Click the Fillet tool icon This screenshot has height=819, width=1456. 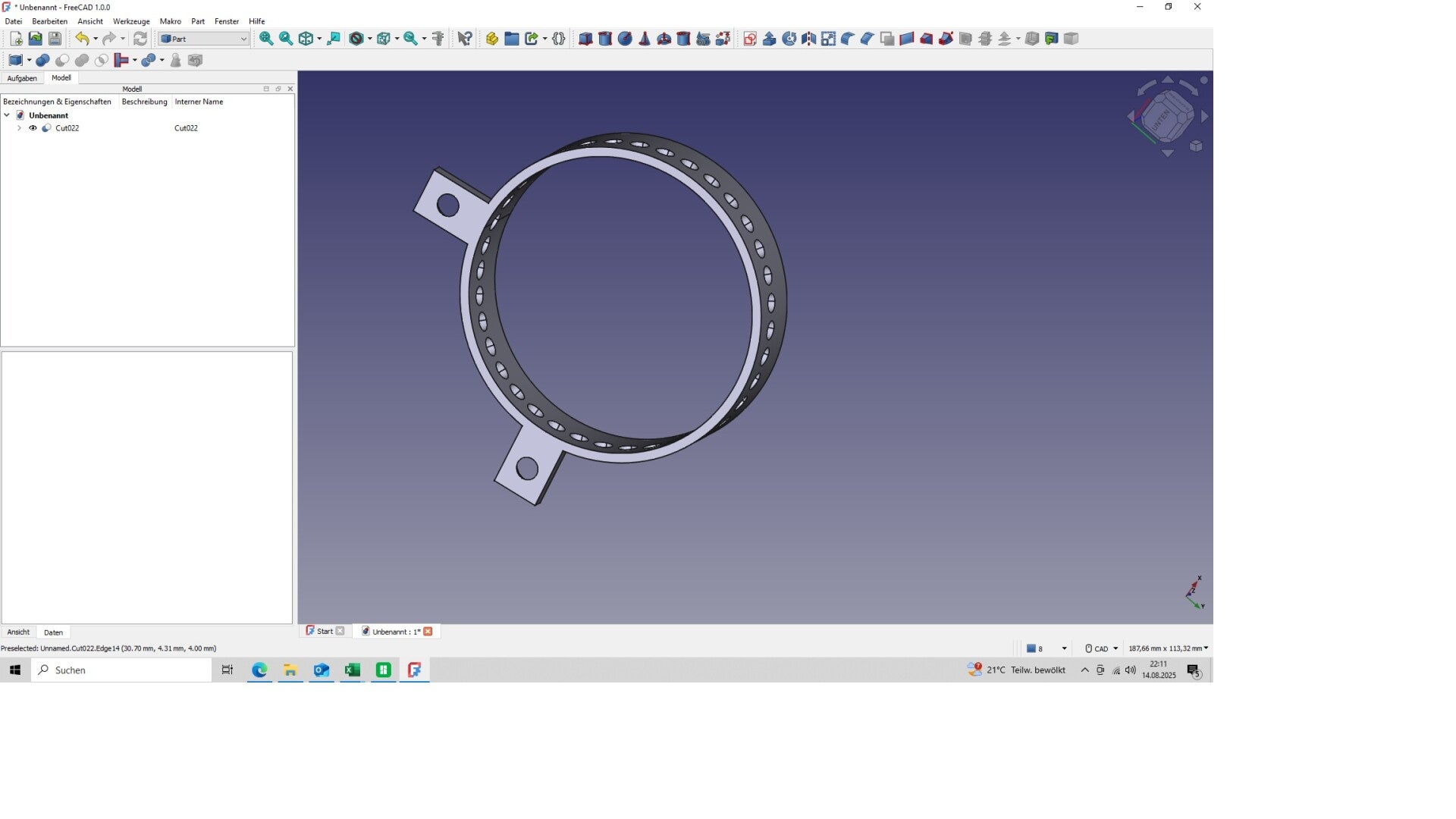coord(848,39)
